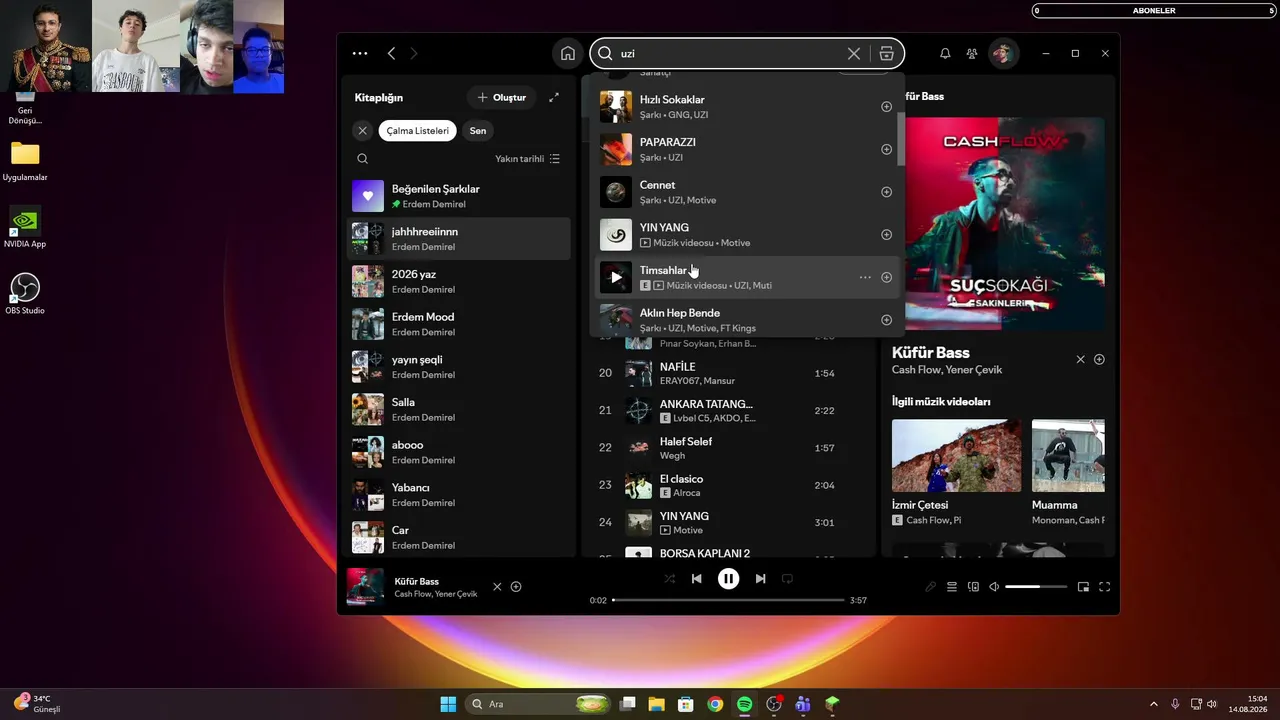Open the Cennet song result
The height and width of the screenshot is (720, 1280).
(748, 192)
